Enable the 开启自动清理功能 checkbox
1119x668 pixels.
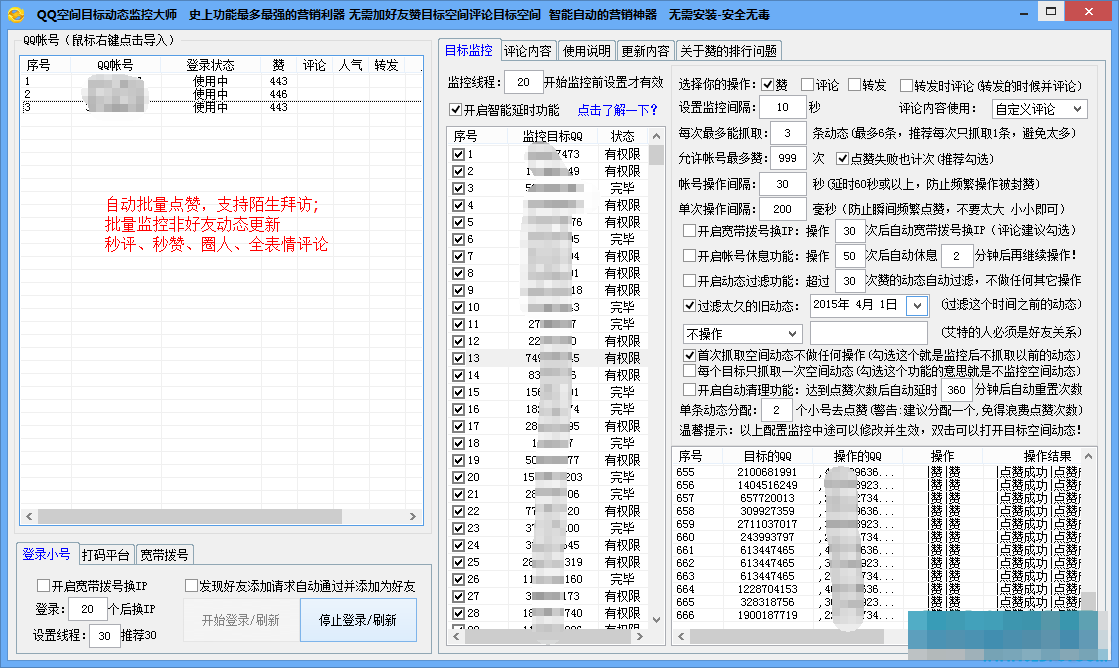pyautogui.click(x=689, y=390)
